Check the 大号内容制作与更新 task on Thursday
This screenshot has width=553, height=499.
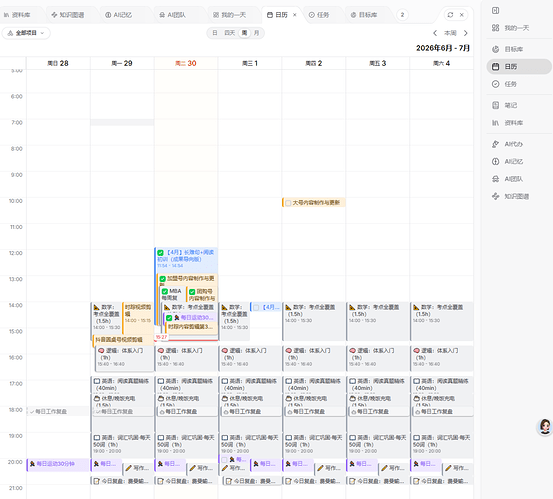(288, 203)
